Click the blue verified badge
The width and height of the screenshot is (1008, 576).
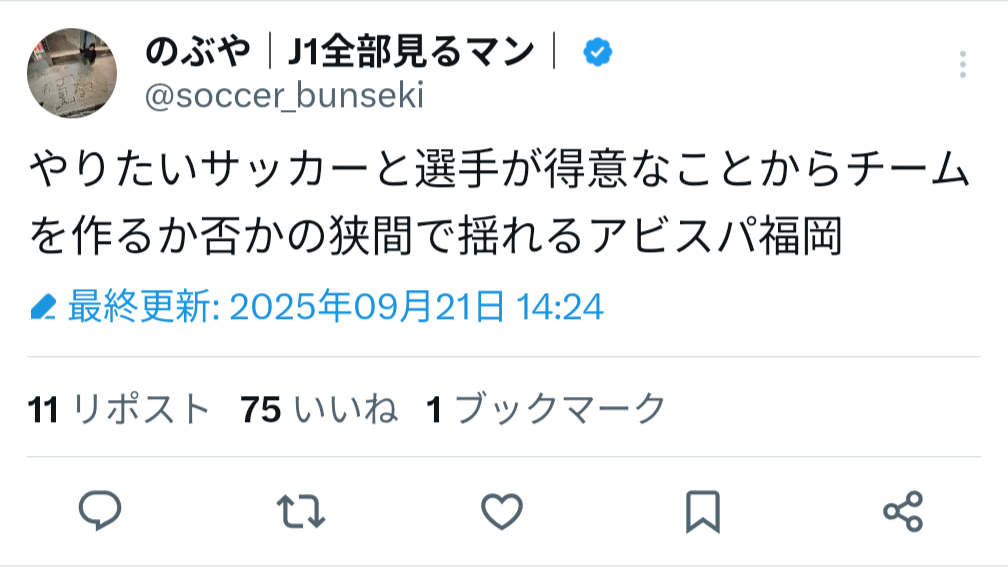click(597, 51)
